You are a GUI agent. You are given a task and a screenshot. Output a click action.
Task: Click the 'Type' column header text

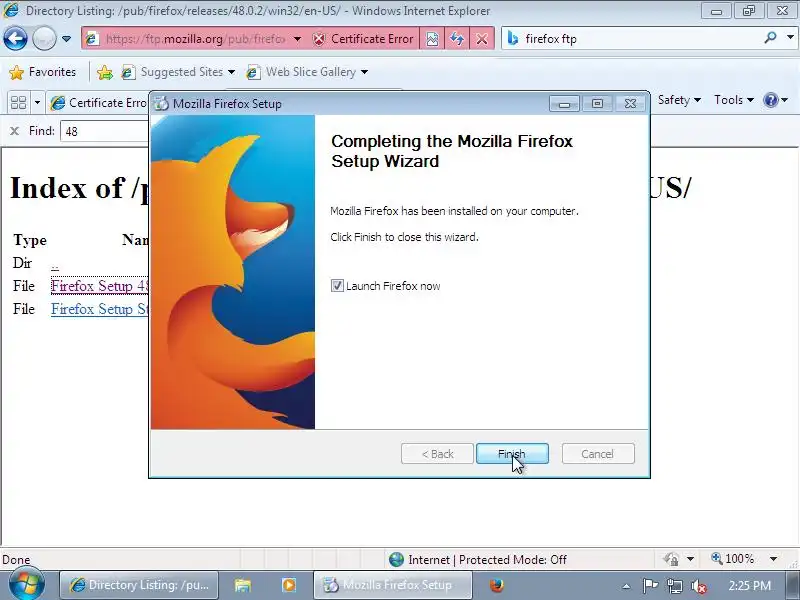click(30, 240)
